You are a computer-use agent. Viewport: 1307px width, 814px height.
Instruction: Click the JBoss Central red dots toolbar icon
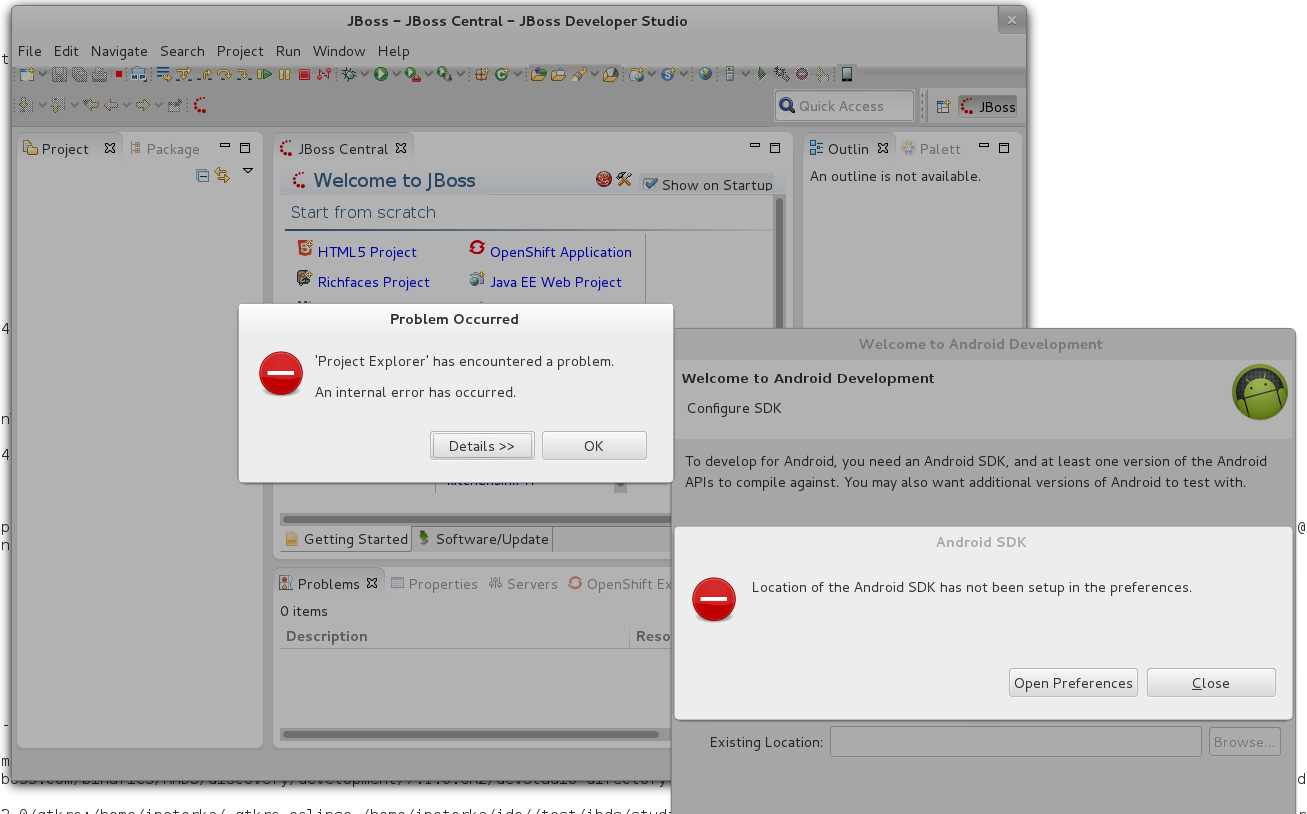tap(200, 105)
